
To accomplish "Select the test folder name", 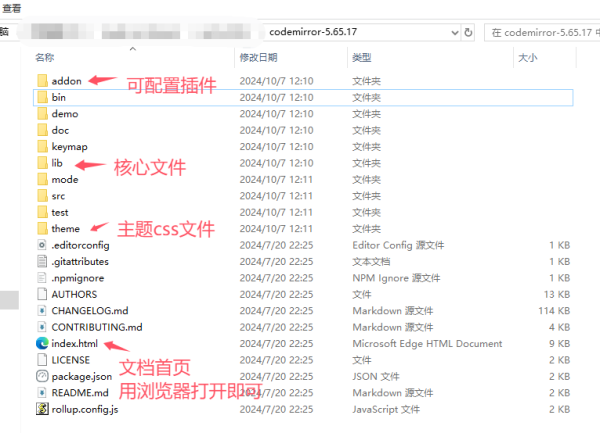I will click(x=60, y=212).
